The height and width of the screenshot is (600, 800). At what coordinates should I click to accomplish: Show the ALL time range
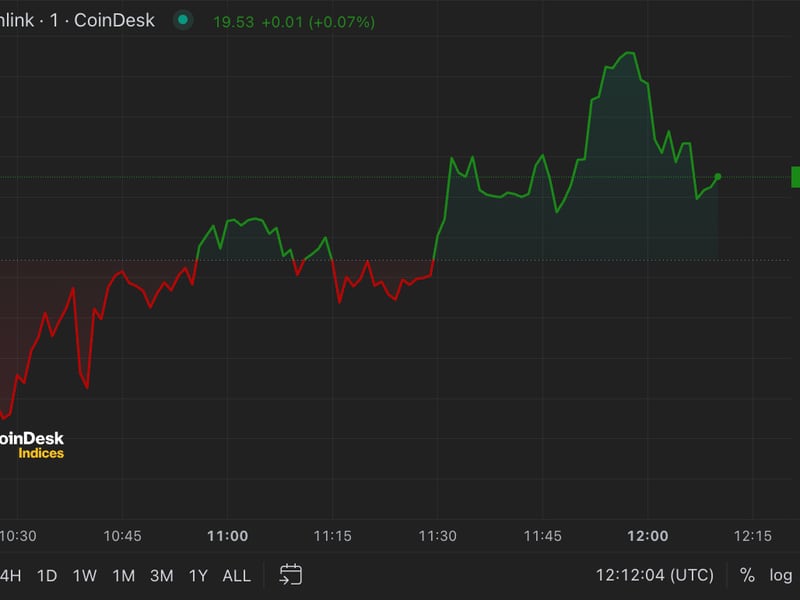236,575
